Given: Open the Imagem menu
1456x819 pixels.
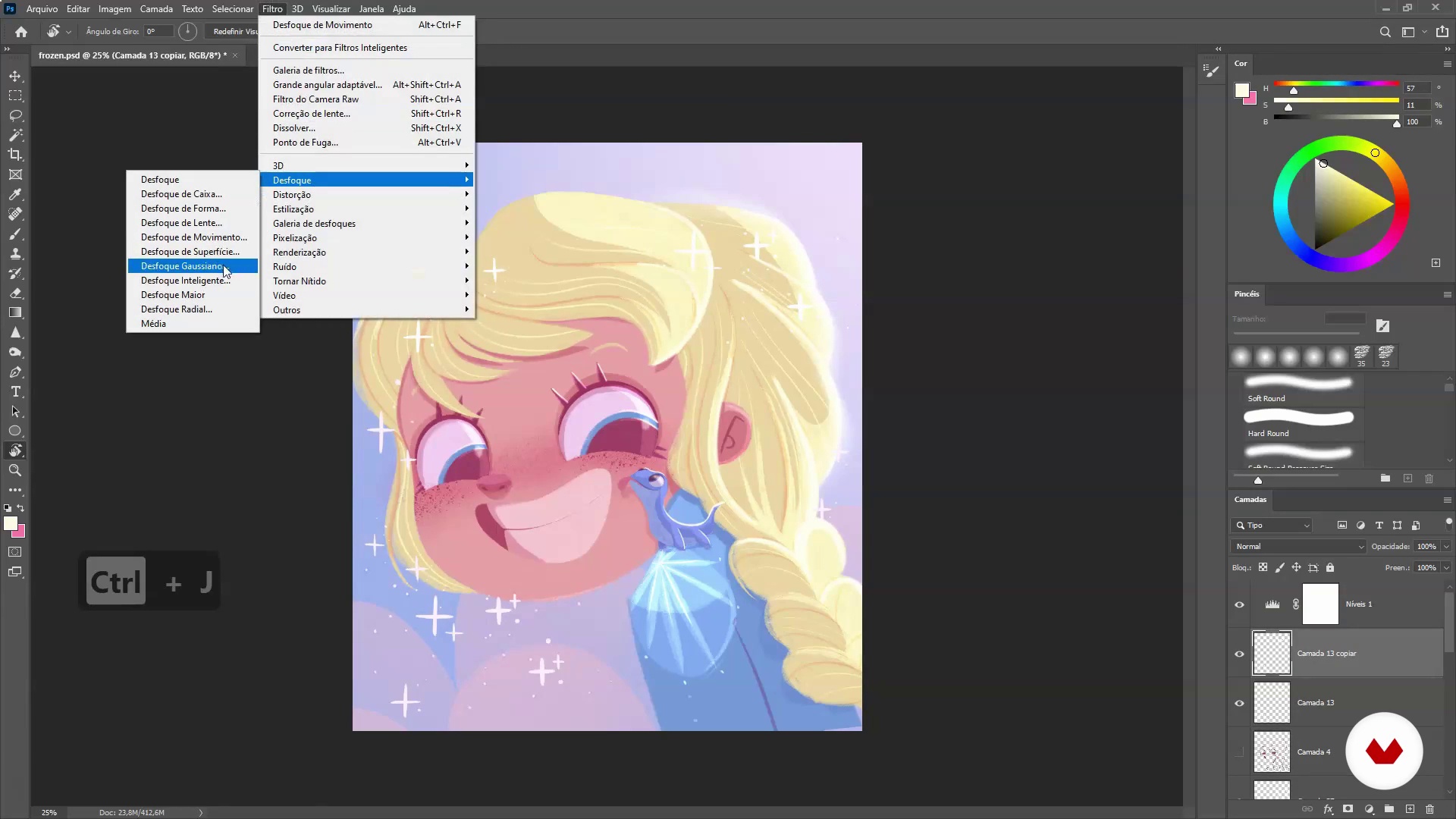Looking at the screenshot, I should pos(115,9).
